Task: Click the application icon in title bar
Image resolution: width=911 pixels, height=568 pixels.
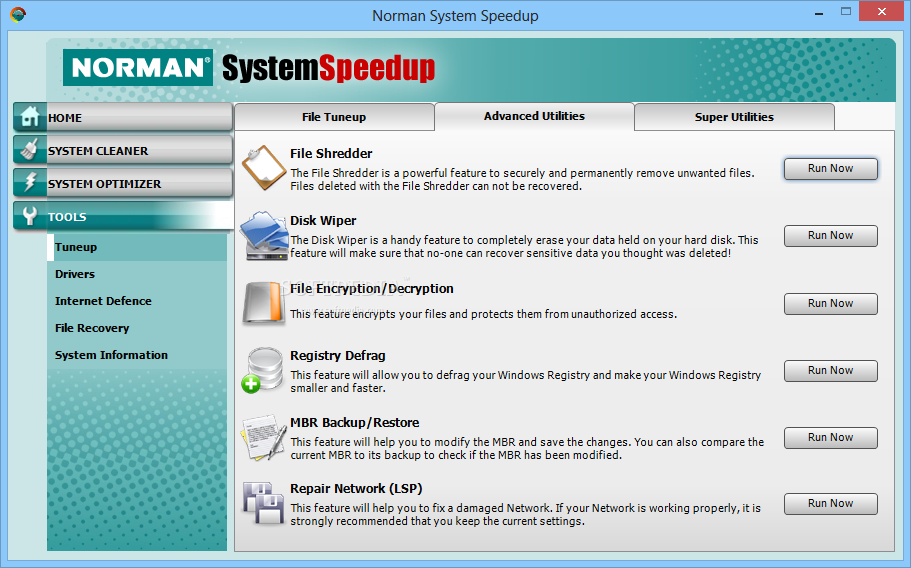Action: click(x=18, y=14)
